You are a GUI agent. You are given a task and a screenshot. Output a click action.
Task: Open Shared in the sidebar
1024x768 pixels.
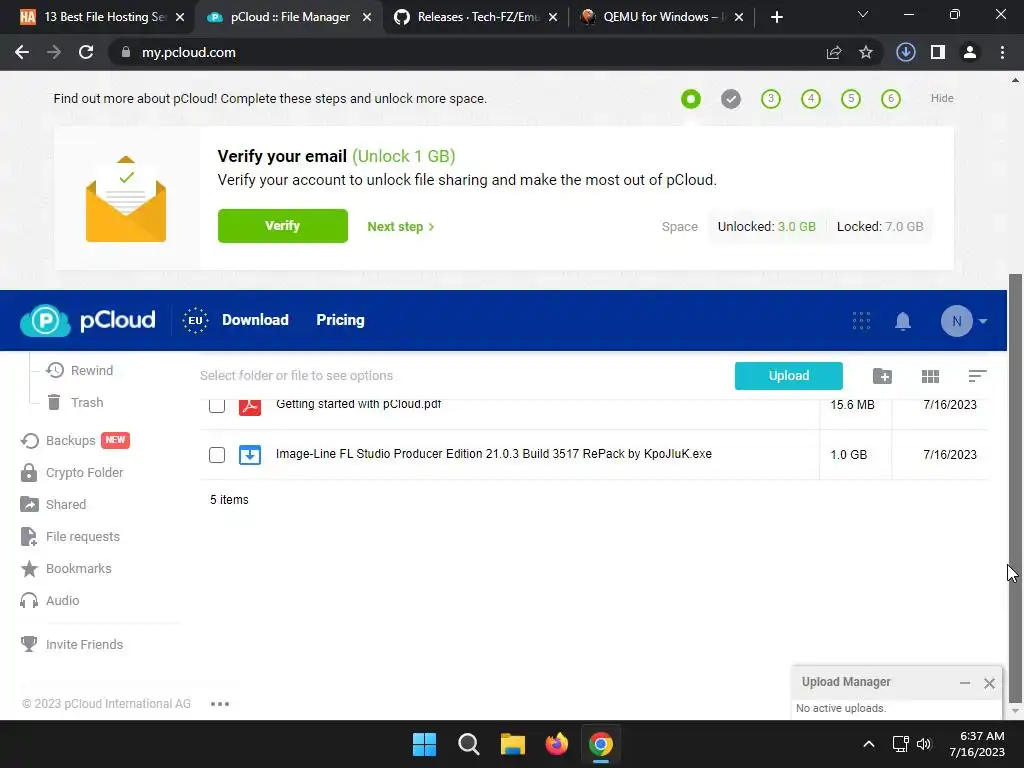(x=54, y=504)
